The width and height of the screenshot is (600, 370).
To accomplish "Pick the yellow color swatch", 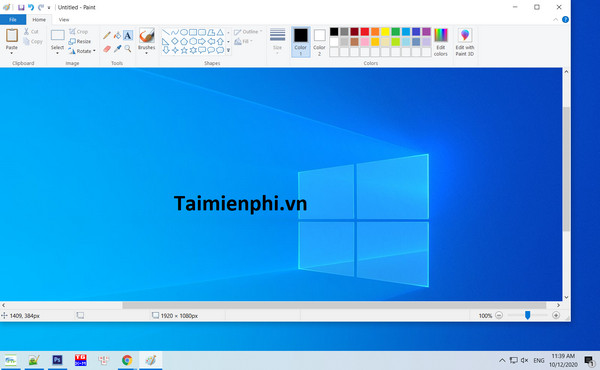I will (x=385, y=32).
